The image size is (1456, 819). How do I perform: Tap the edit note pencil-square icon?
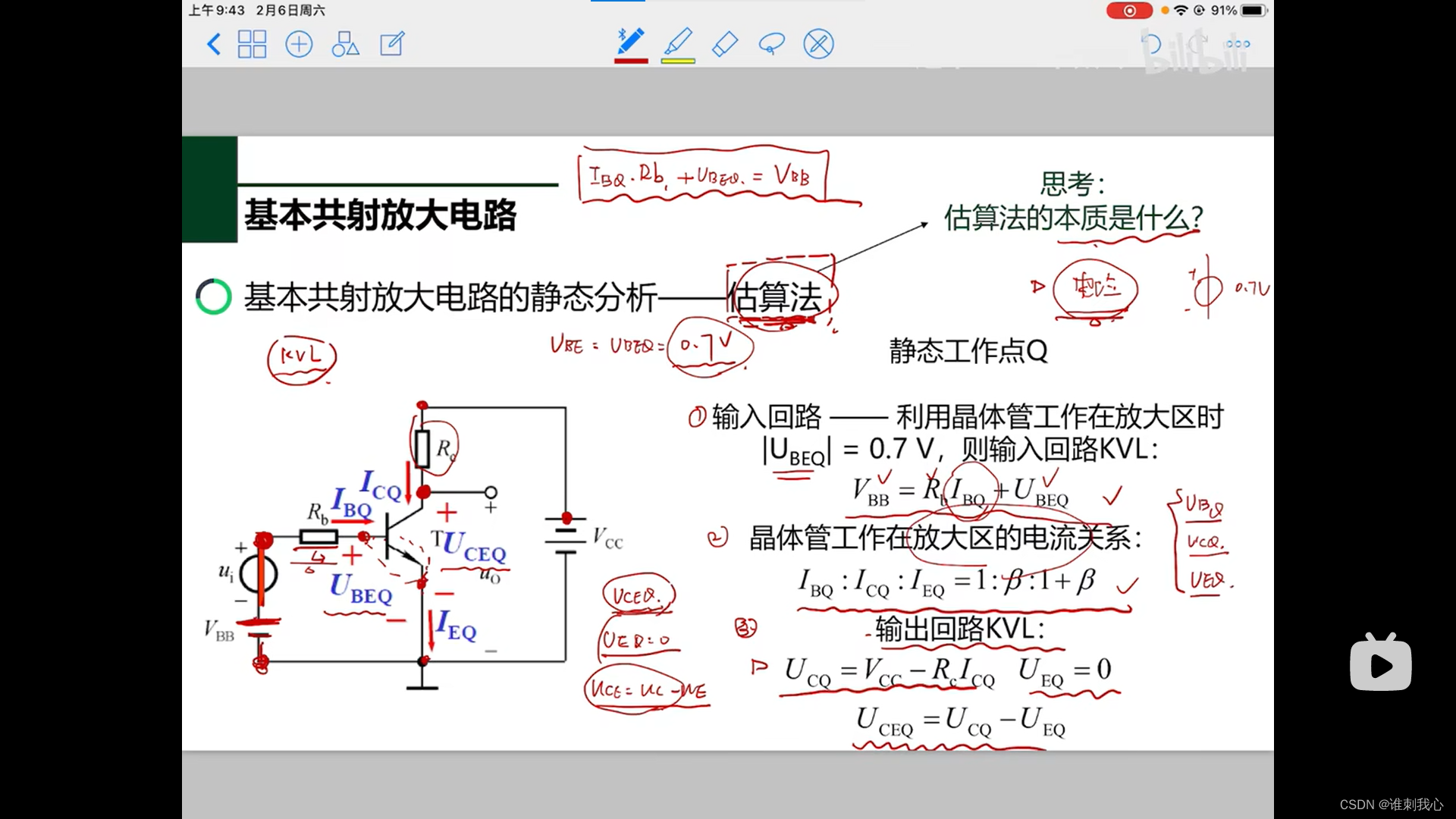(392, 44)
